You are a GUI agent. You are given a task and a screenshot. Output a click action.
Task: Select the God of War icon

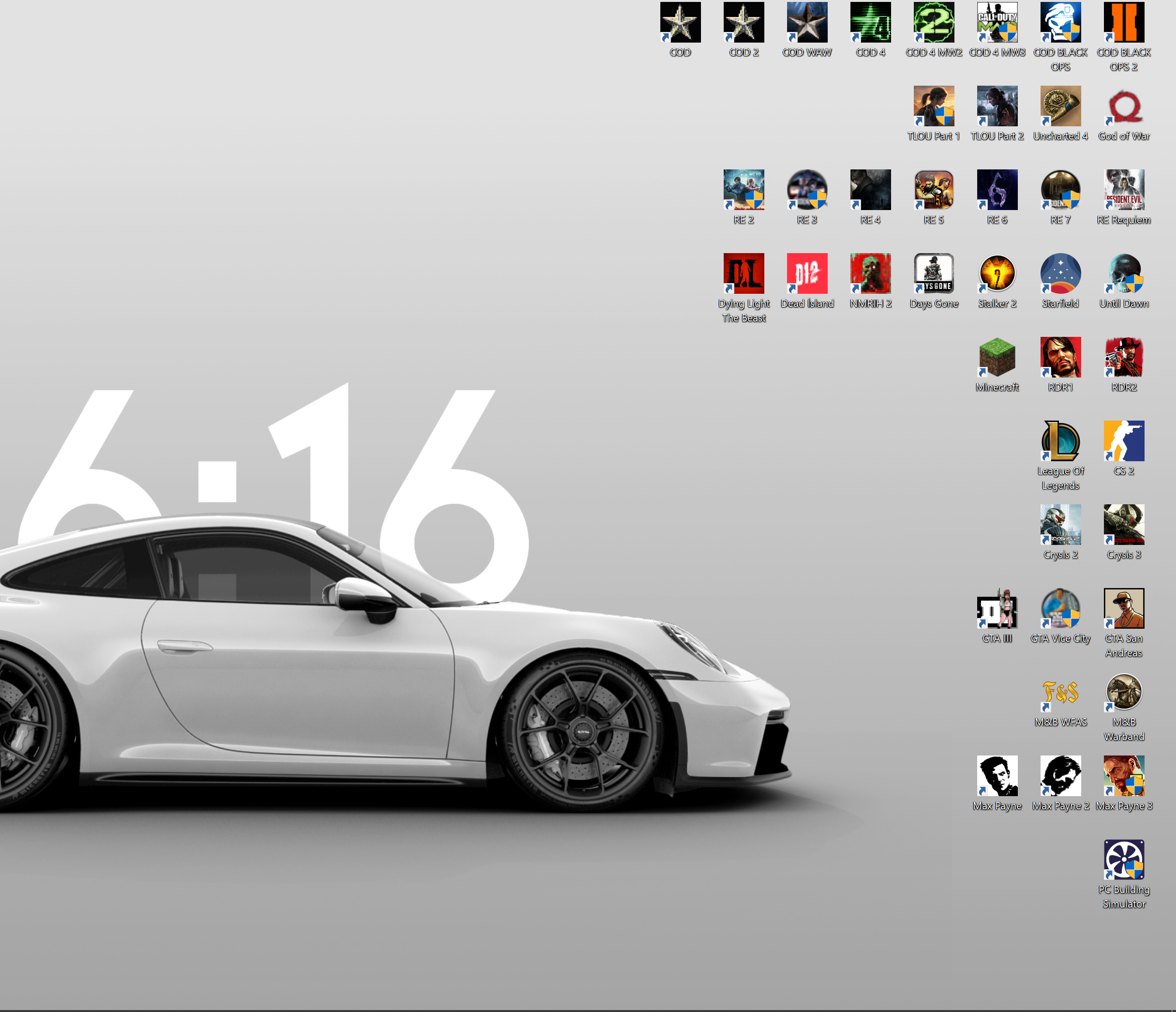[1124, 106]
